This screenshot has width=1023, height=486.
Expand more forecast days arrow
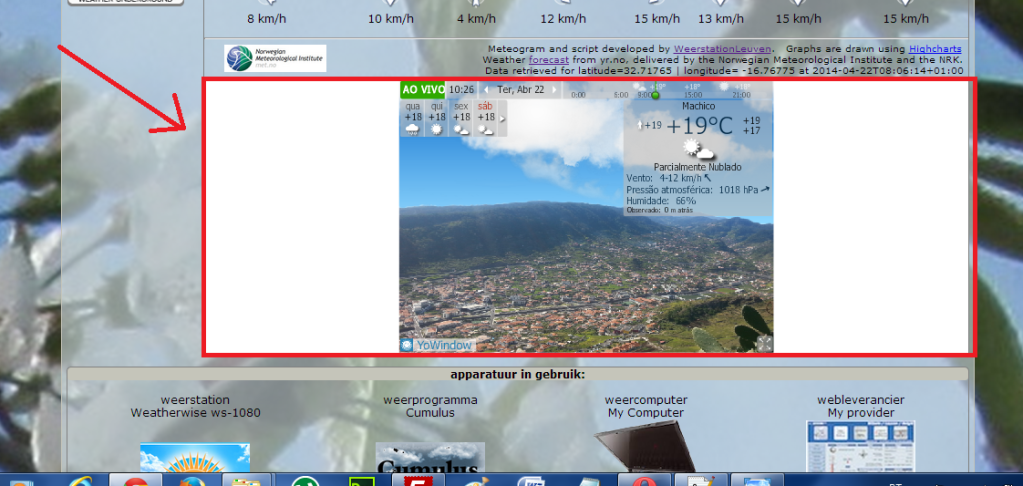click(502, 119)
